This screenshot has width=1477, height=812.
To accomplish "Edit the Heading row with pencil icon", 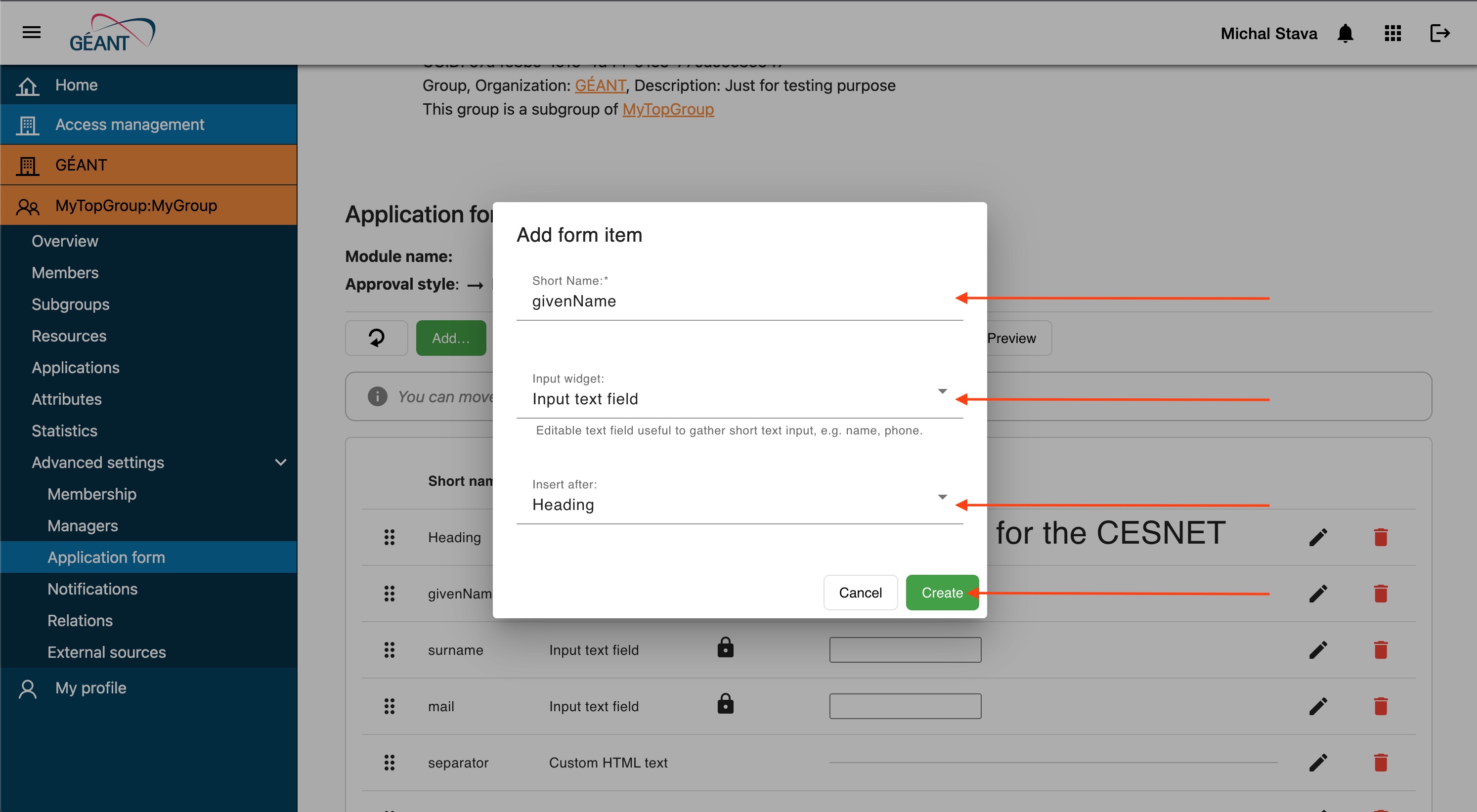I will click(x=1318, y=537).
